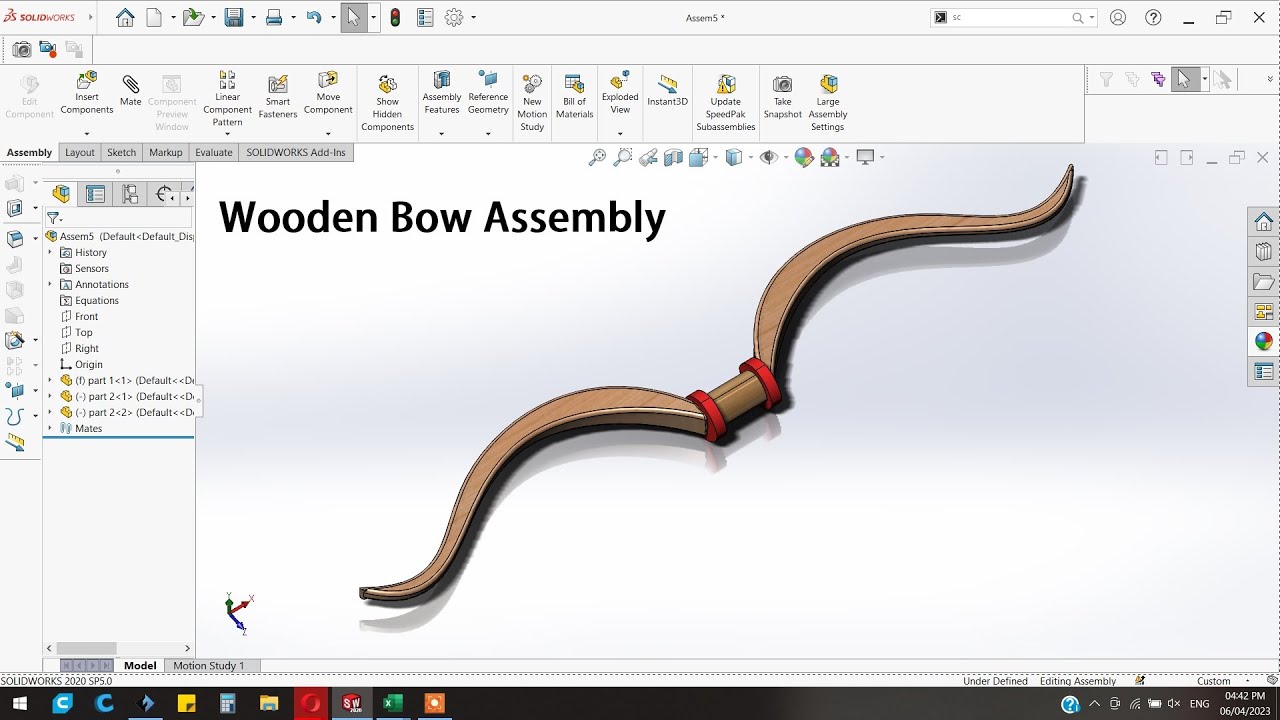
Task: Click Smart Fasteners tool
Action: [x=278, y=96]
